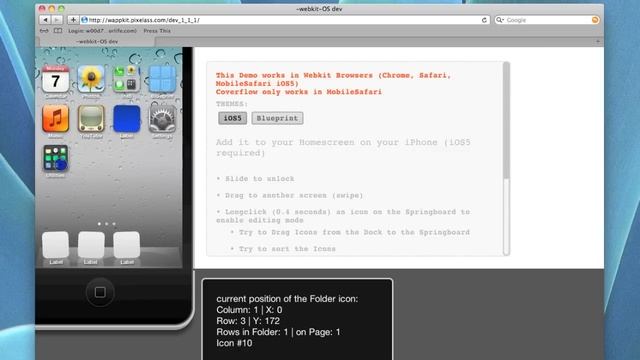Open the Utilities folder icon in third row
Viewport: 640px width, 360px height.
[x=56, y=158]
